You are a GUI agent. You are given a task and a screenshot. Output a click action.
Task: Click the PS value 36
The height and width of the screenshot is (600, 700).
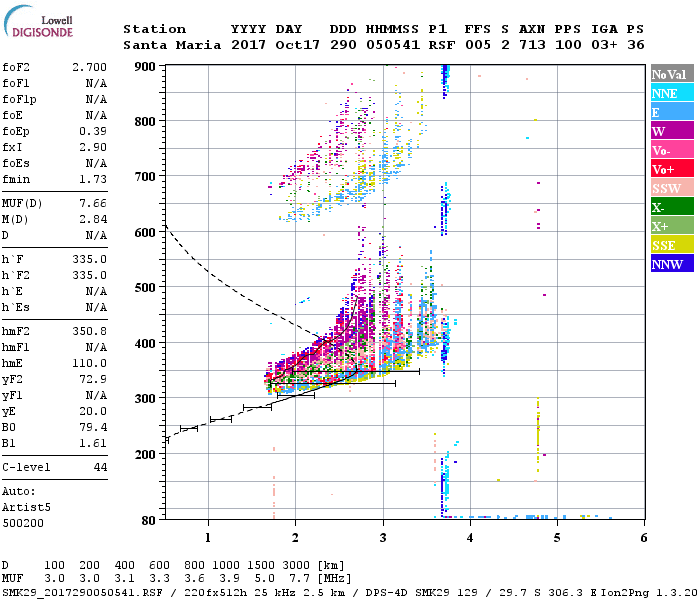click(636, 45)
